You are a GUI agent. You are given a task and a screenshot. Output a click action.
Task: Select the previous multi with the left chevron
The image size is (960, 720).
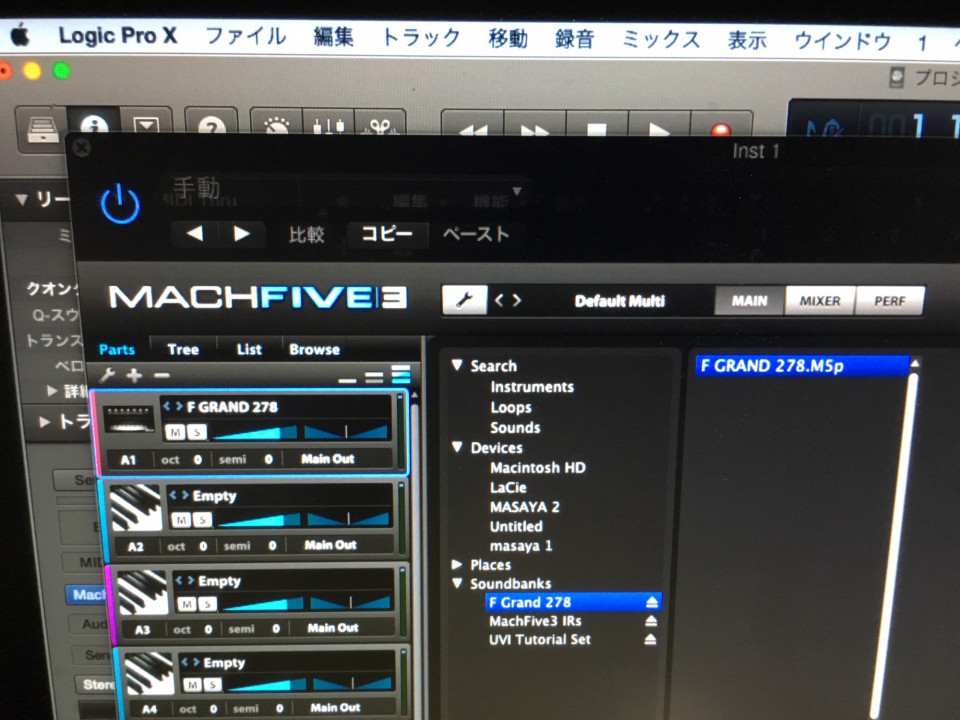[499, 300]
